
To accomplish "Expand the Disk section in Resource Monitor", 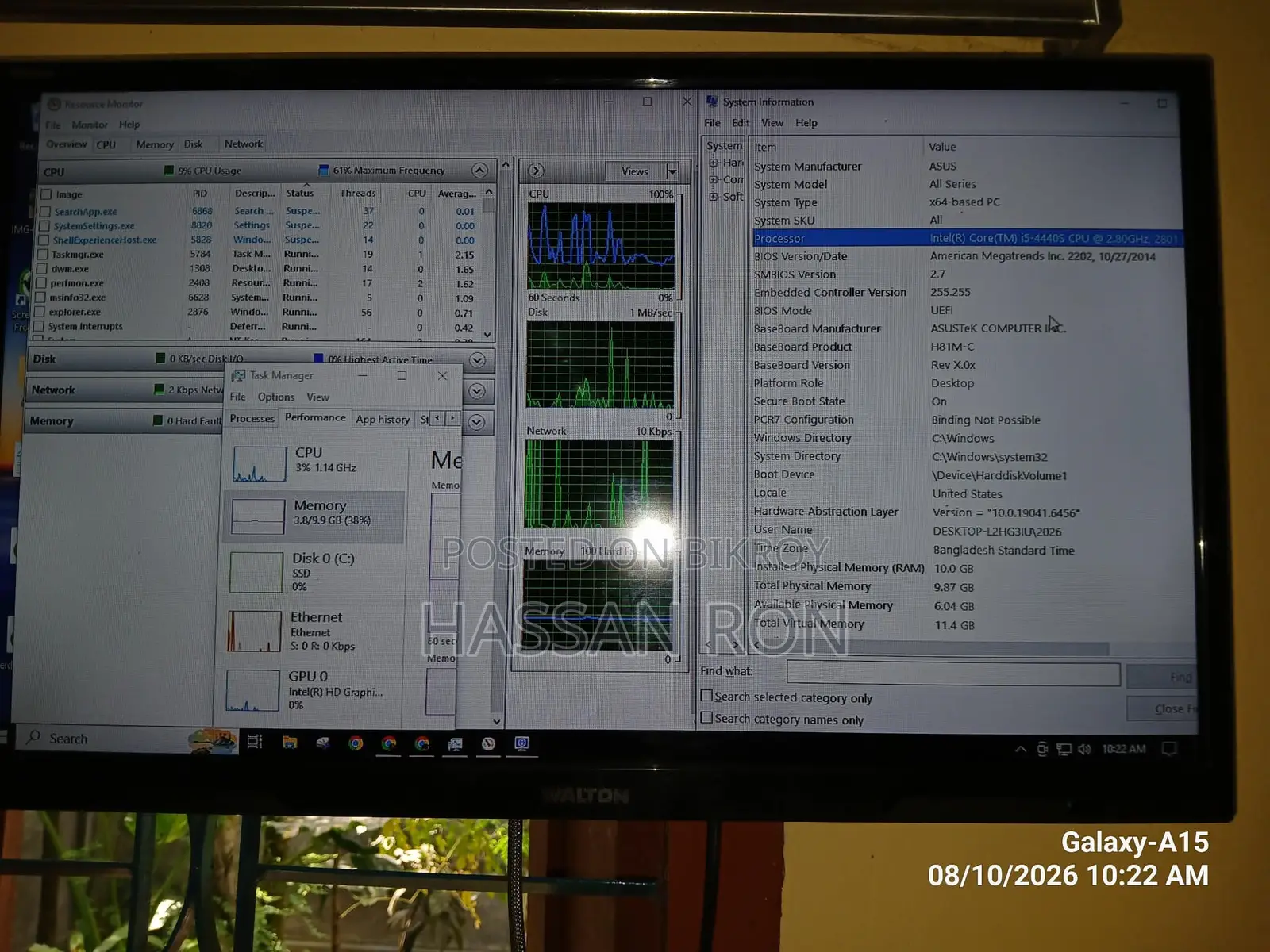I will click(x=477, y=360).
